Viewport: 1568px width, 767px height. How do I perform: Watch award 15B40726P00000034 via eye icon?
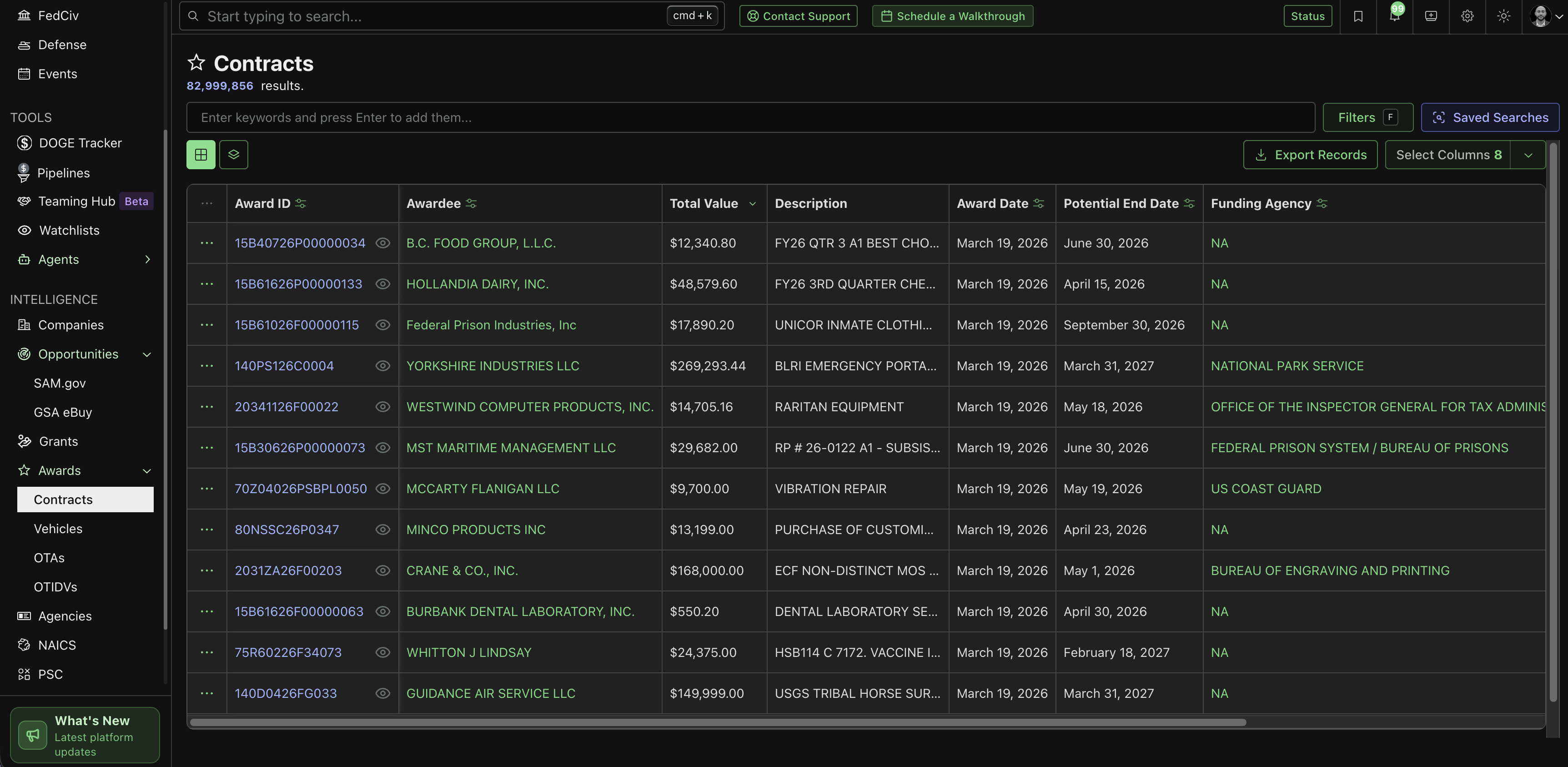(383, 243)
